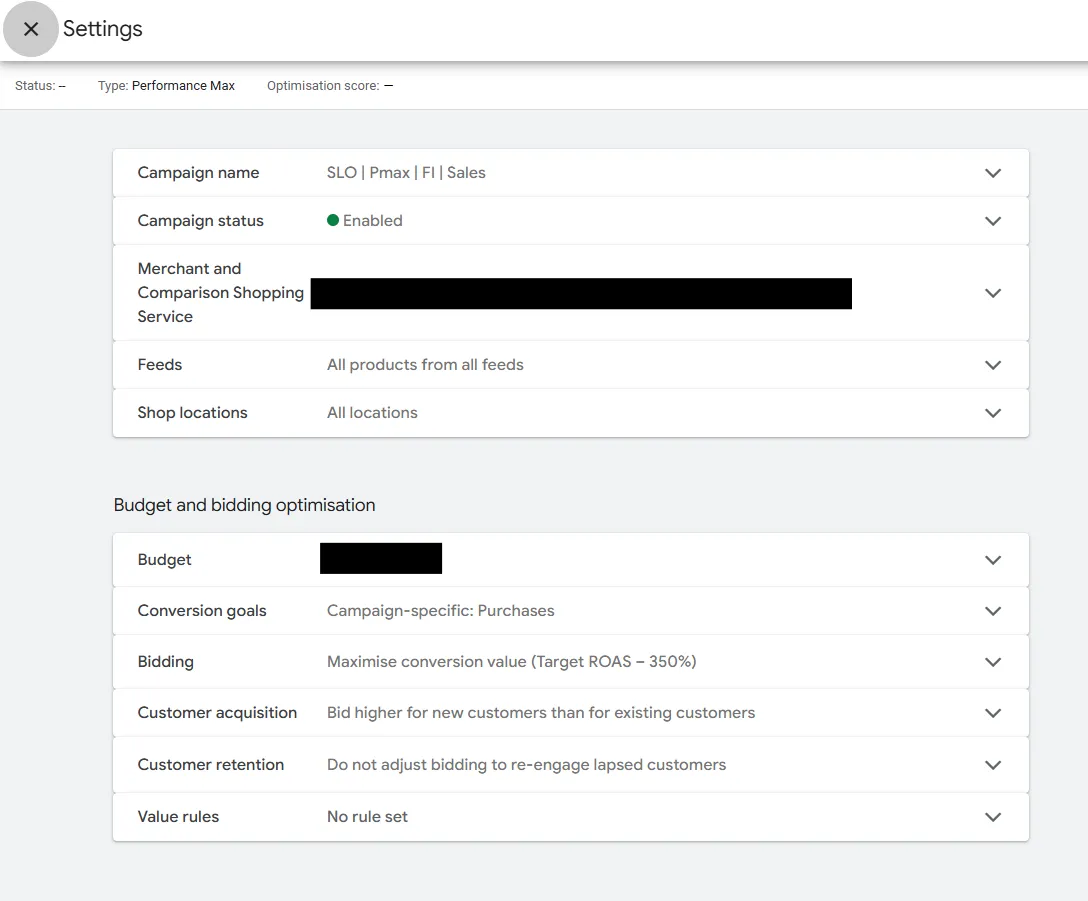The image size is (1088, 901).
Task: Click 'Campaign-specific: Purchases' conversion goal
Action: pos(440,611)
